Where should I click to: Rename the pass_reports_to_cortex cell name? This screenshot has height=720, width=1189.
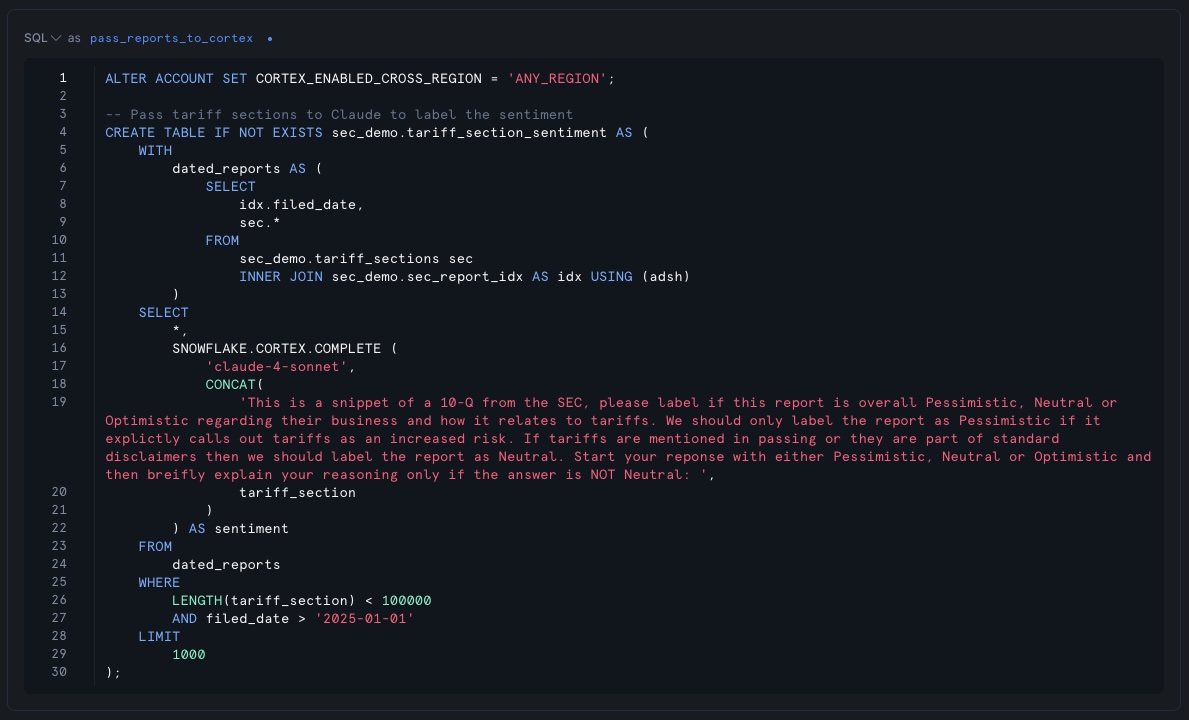click(171, 38)
